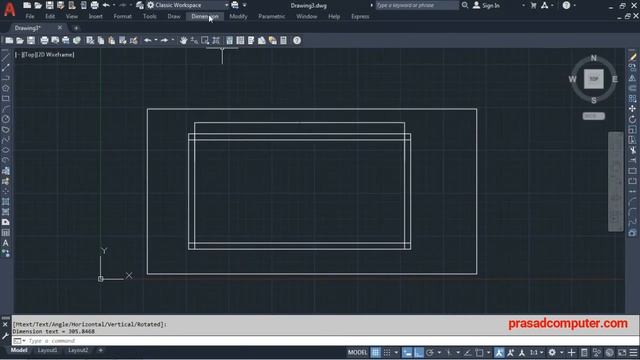Select the Erase tool in Modify toolbar
The image size is (640, 360).
[x=632, y=58]
